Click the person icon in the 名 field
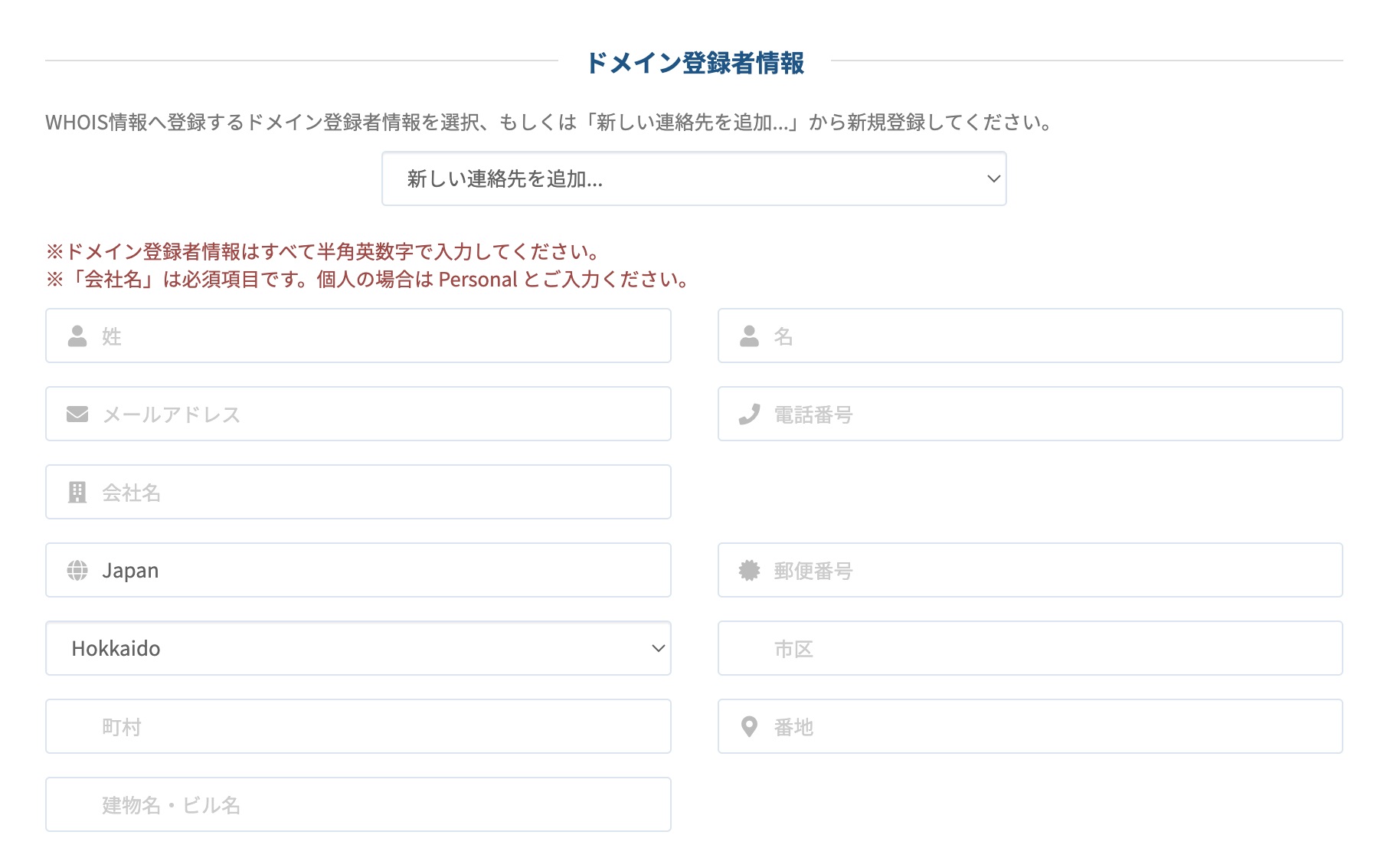The height and width of the screenshot is (858, 1400). [x=749, y=336]
